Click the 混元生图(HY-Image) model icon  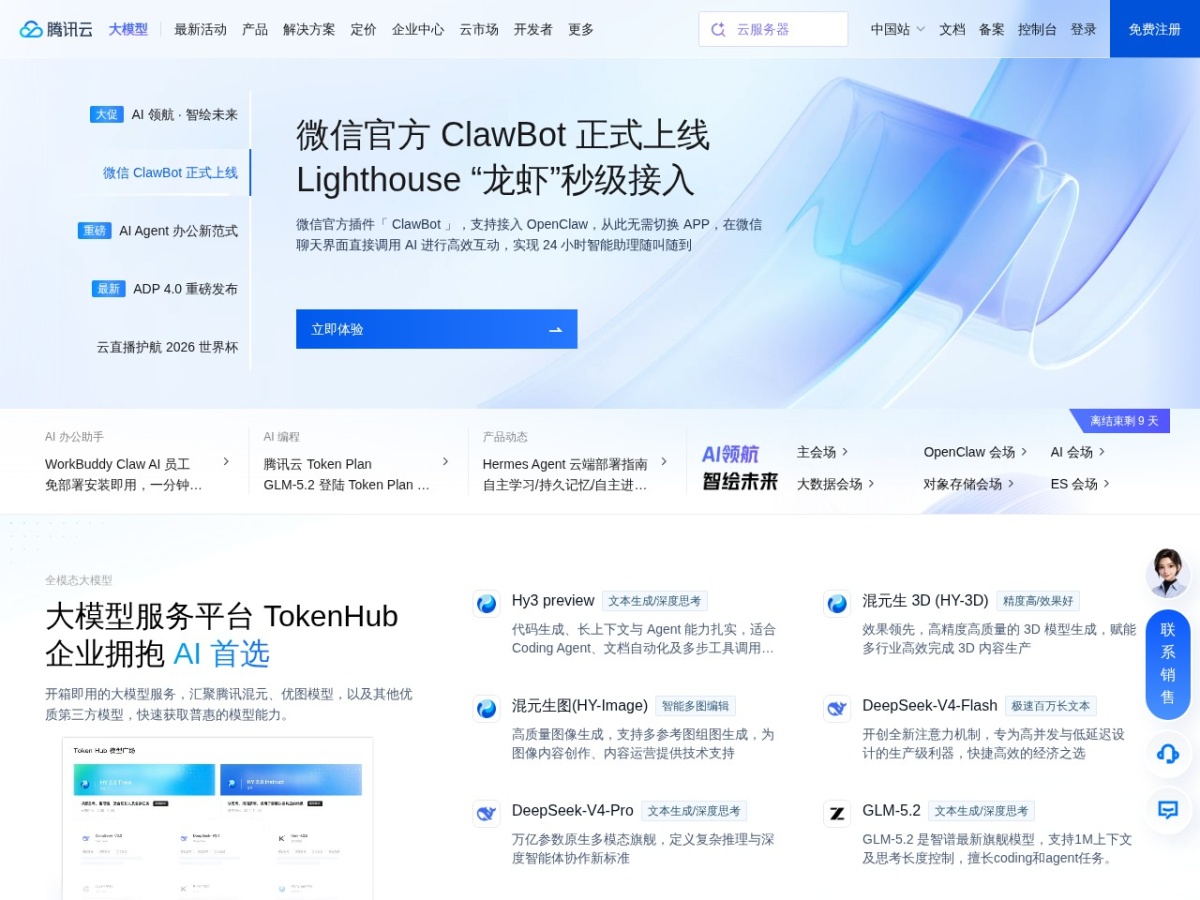[x=487, y=708]
